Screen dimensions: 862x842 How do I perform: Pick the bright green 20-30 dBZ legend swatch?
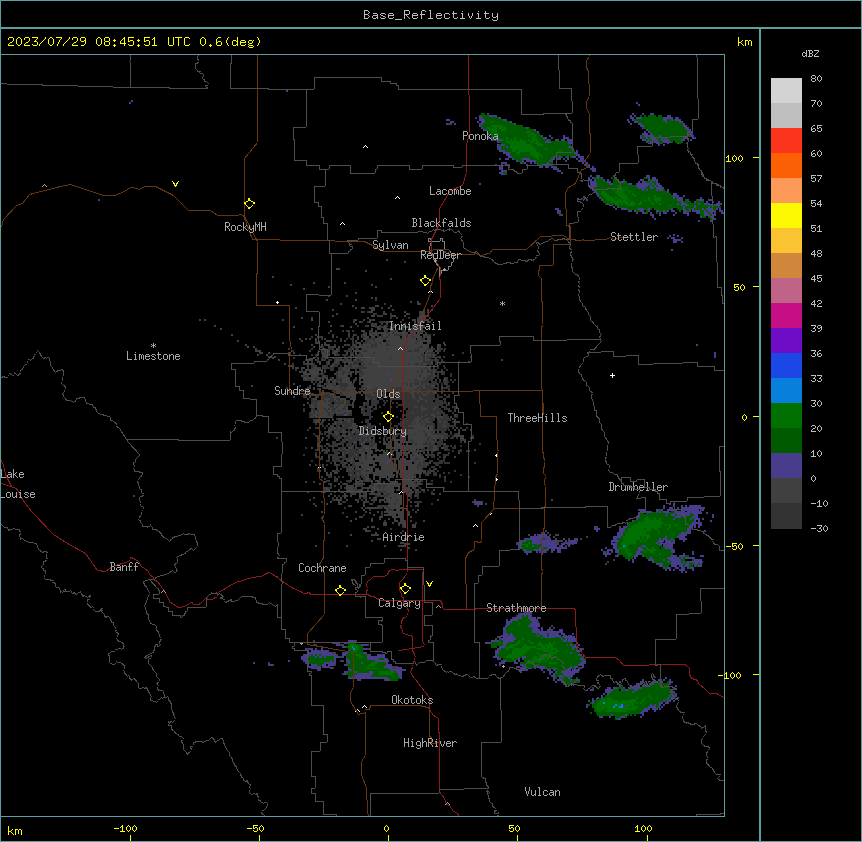786,416
